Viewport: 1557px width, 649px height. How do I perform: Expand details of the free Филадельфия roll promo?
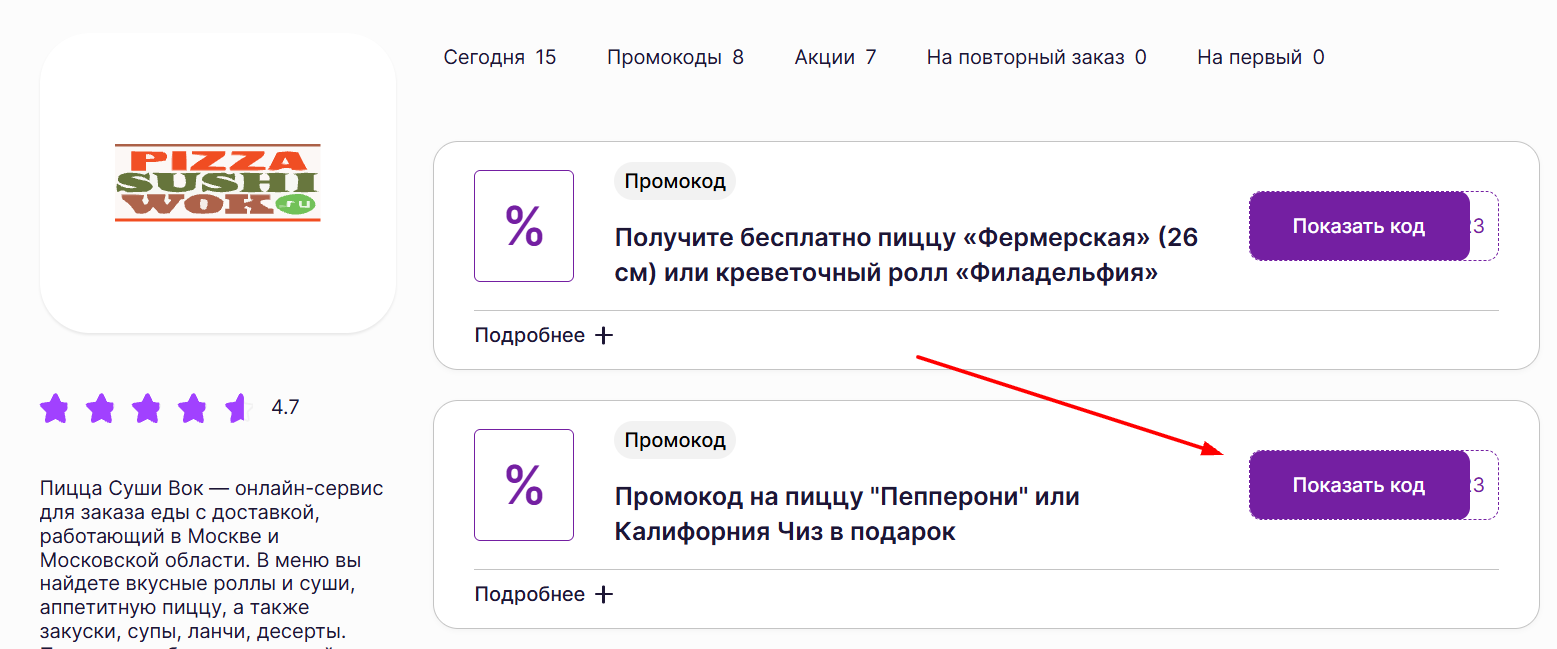click(530, 335)
